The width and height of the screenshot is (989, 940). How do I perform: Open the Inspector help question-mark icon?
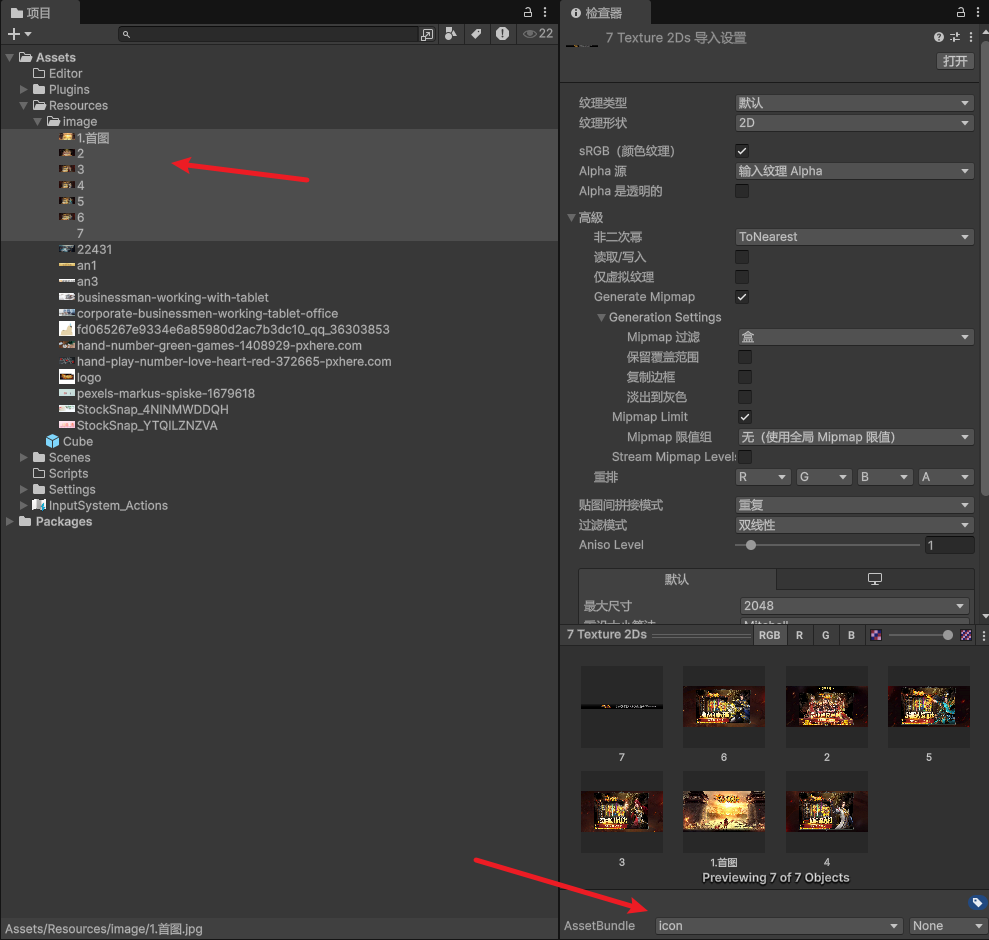(937, 36)
